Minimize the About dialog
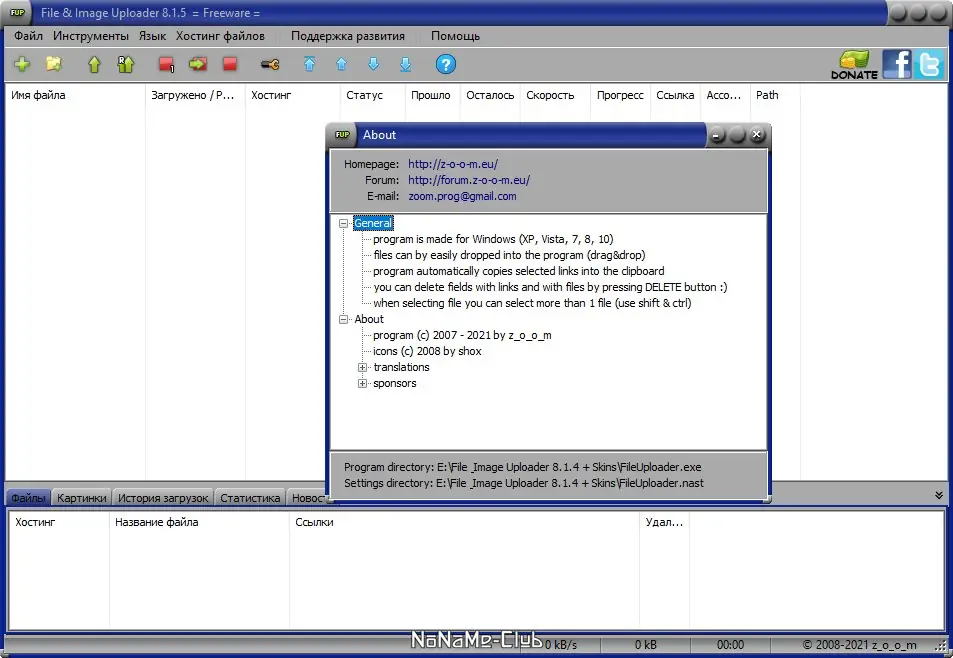This screenshot has height=658, width=953. coord(717,135)
